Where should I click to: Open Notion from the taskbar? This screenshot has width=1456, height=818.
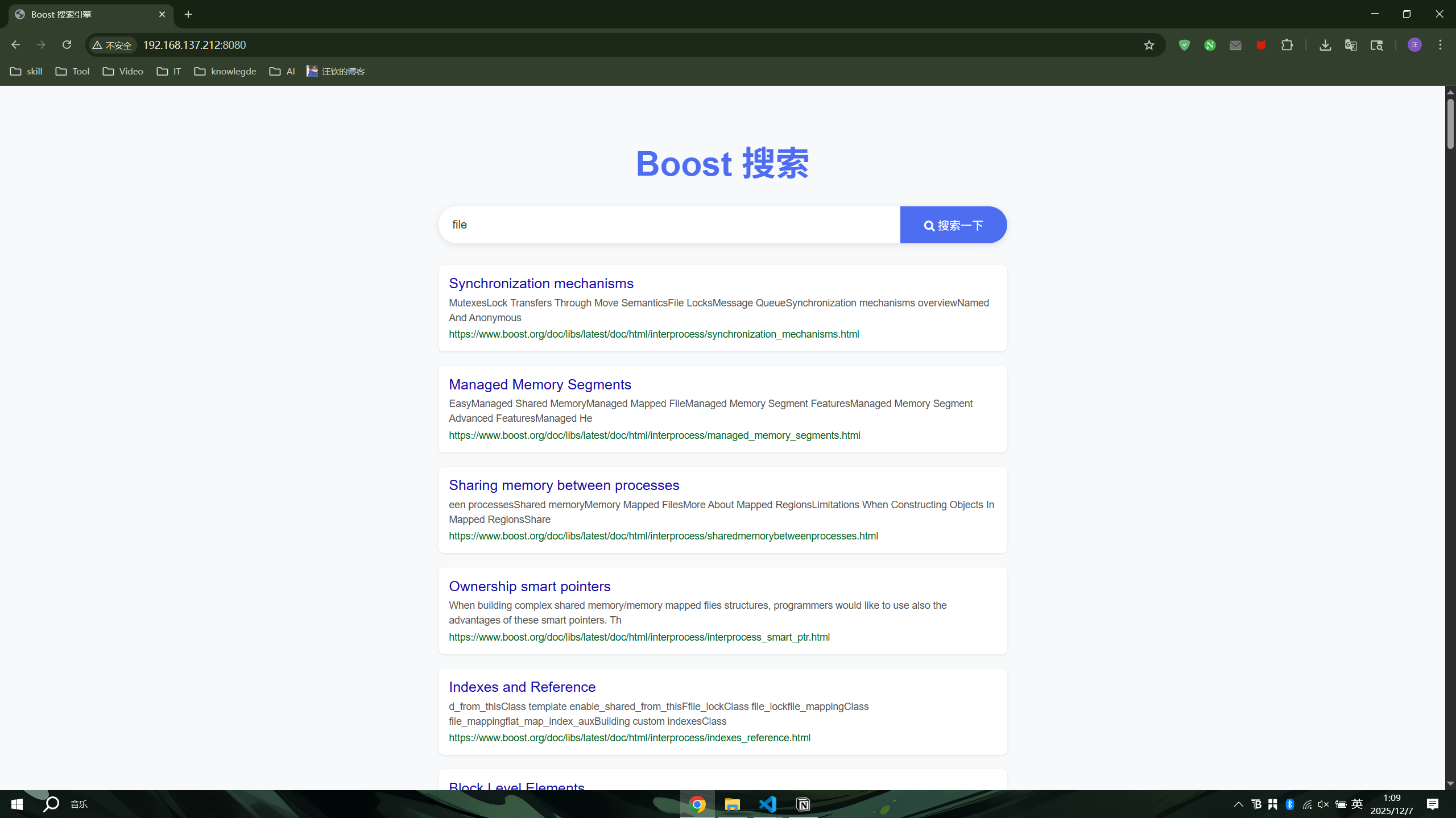(803, 804)
